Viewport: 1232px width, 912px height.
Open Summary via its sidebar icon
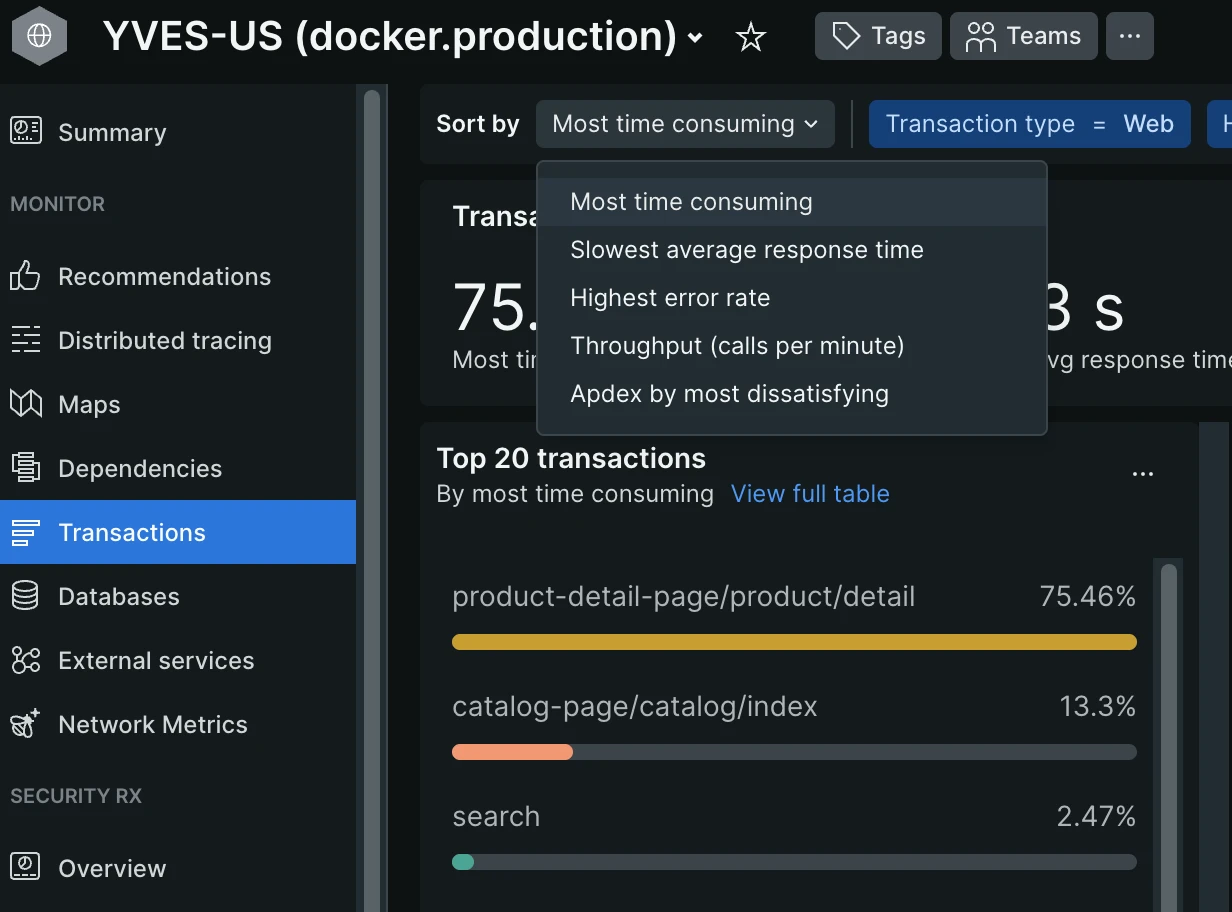pyautogui.click(x=25, y=132)
